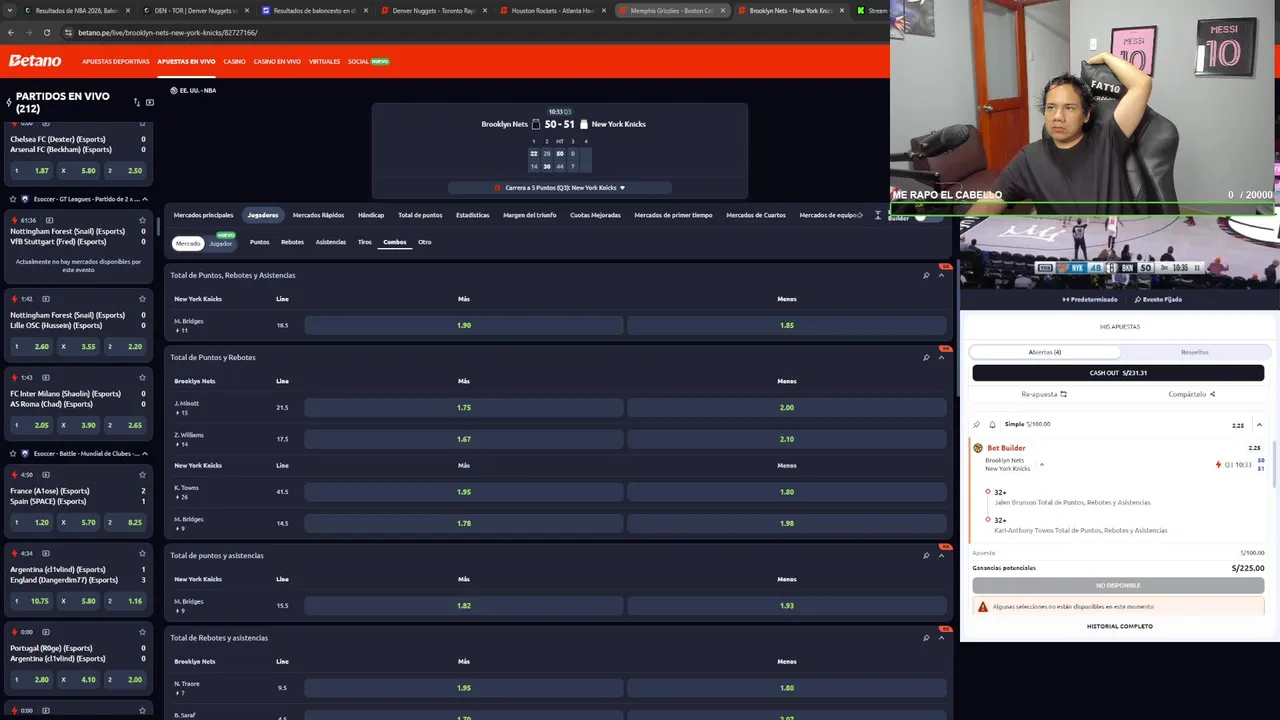The image size is (1280, 720).
Task: Click CASH OUT S/231.31 button
Action: [x=1118, y=373]
